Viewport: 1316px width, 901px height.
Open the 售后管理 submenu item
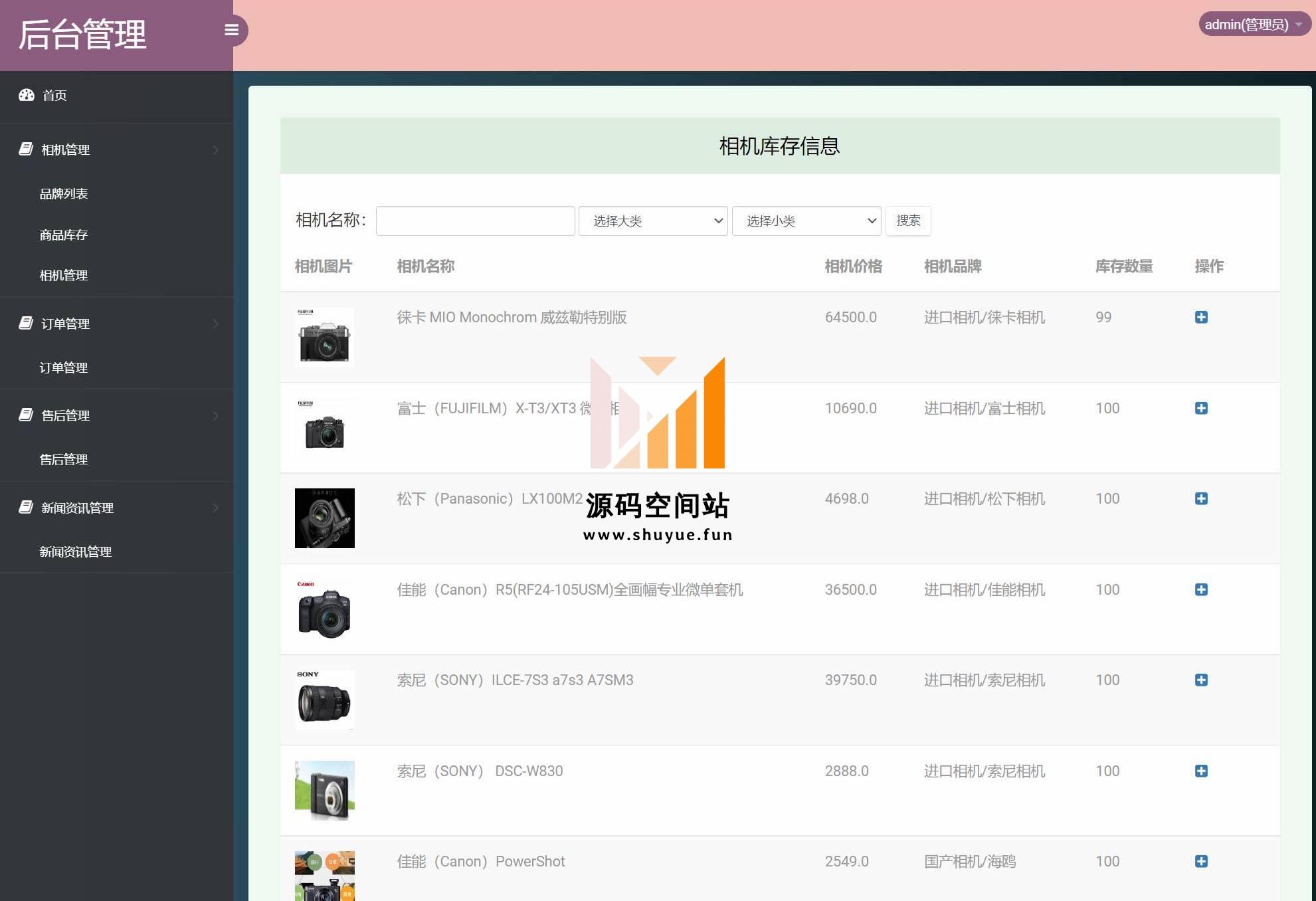(64, 459)
